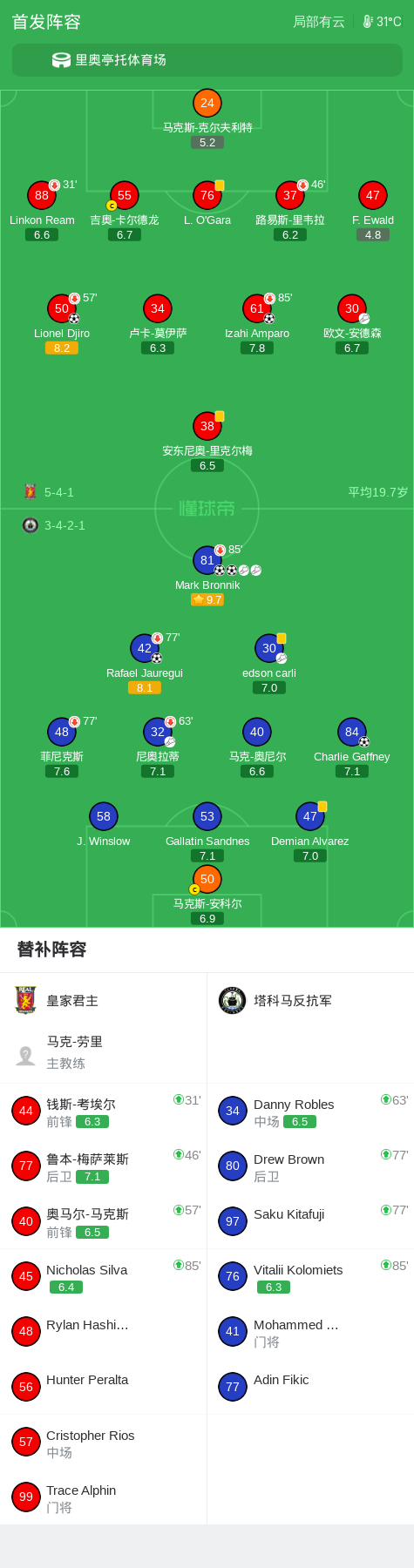Open coach 马克-劳里 avatar

[x=25, y=1055]
